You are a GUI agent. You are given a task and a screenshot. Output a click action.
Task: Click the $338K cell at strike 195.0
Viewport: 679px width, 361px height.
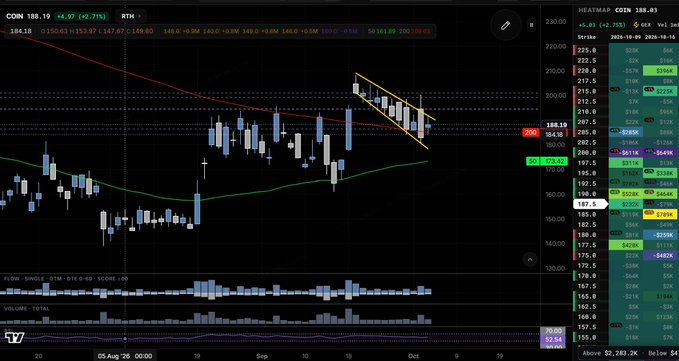pyautogui.click(x=660, y=173)
